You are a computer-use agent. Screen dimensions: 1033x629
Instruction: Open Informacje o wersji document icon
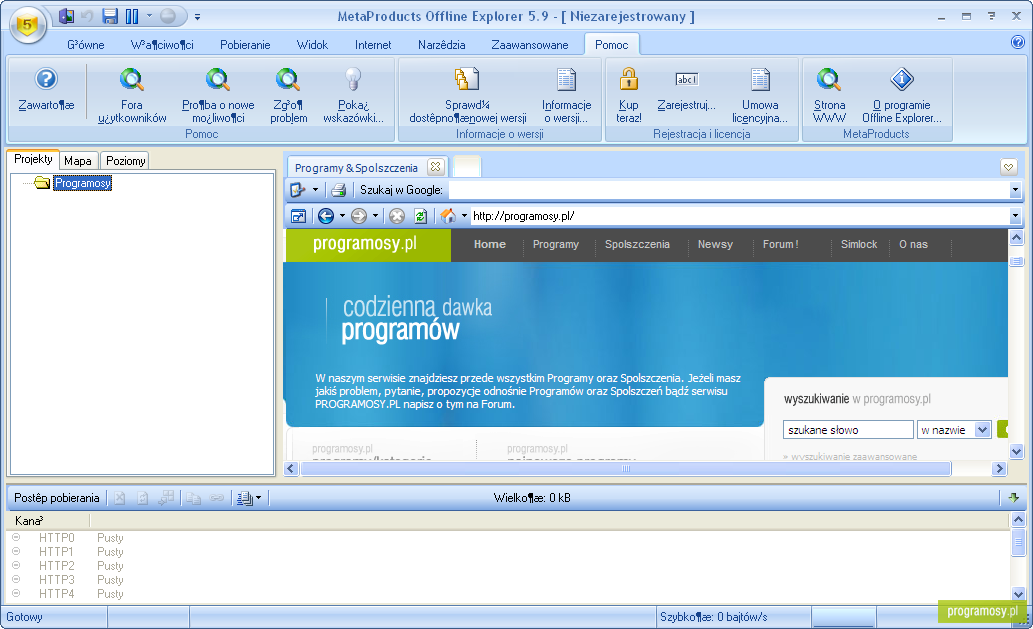[566, 80]
